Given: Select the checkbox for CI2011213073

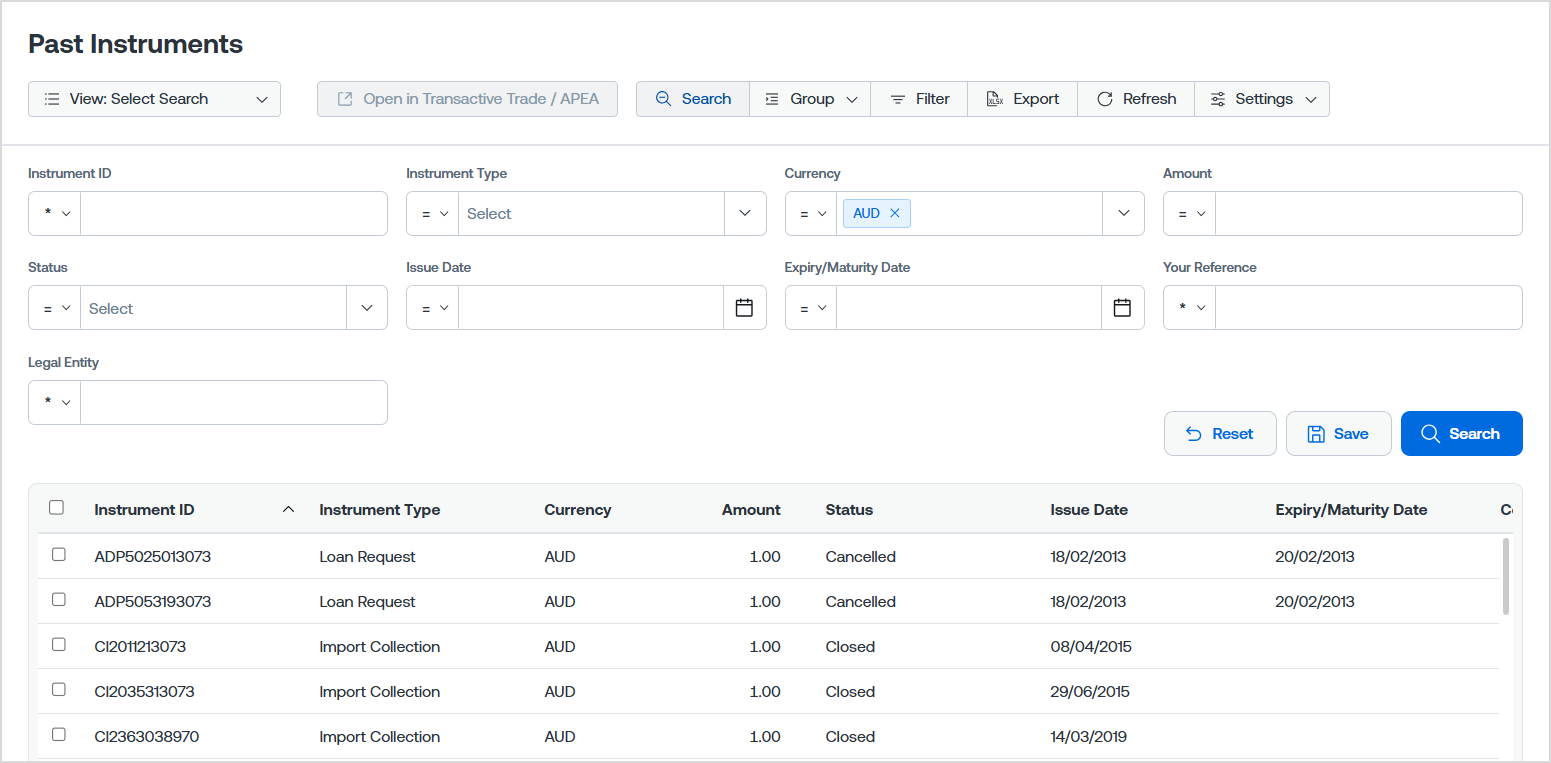Looking at the screenshot, I should click(x=58, y=644).
